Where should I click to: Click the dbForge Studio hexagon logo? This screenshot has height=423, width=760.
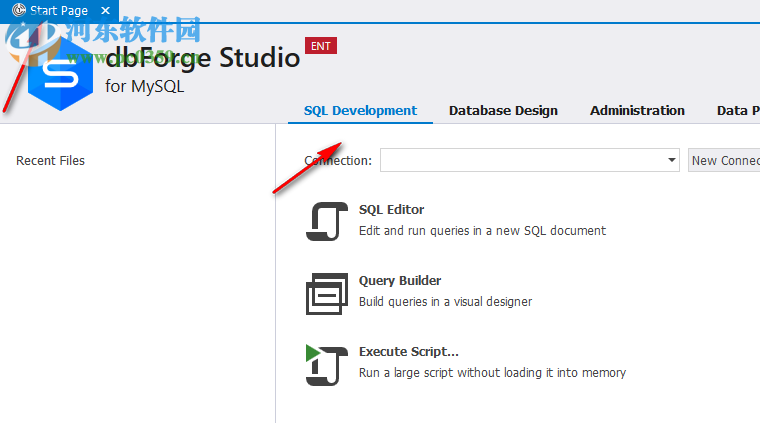click(60, 75)
